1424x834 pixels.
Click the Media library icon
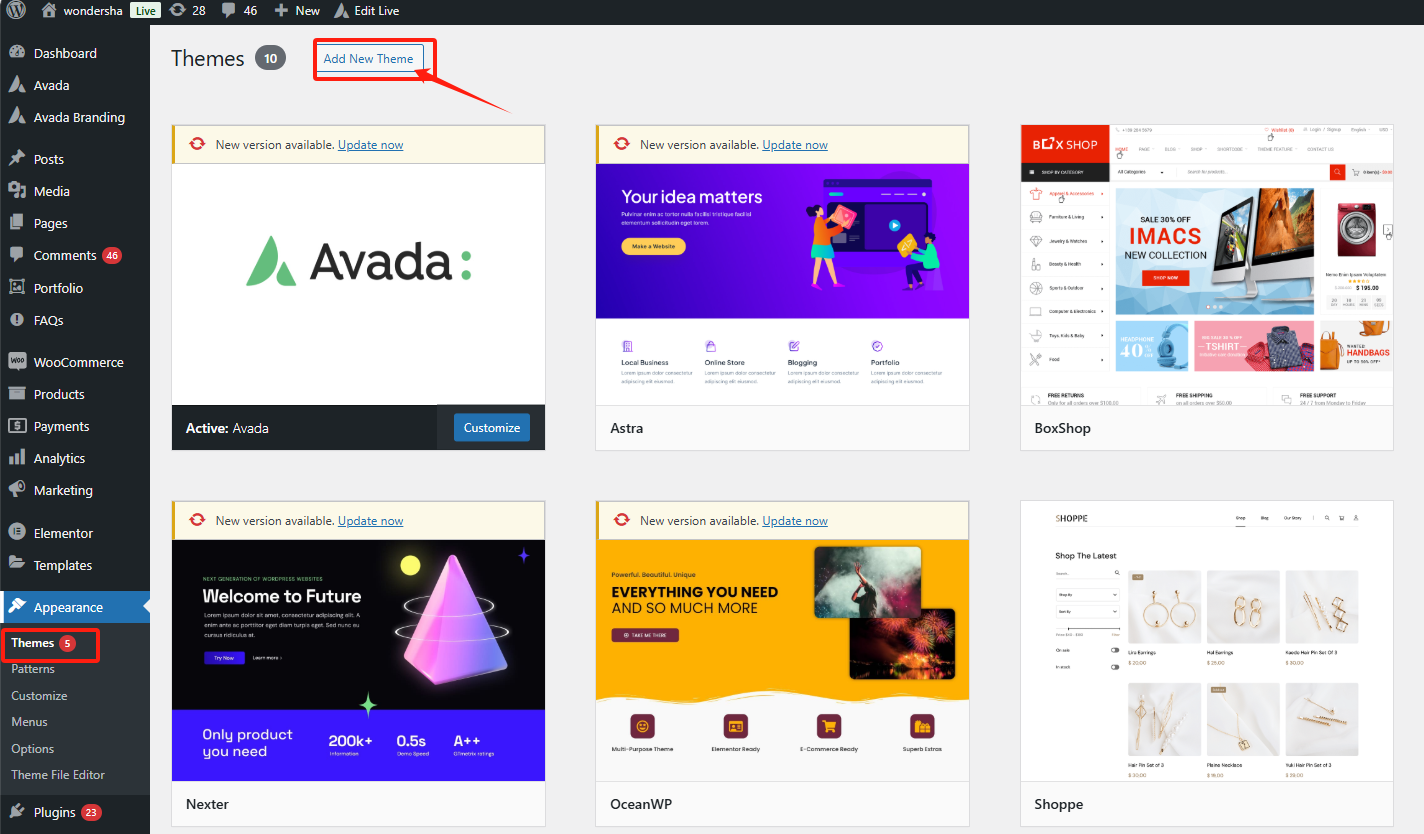pyautogui.click(x=17, y=191)
